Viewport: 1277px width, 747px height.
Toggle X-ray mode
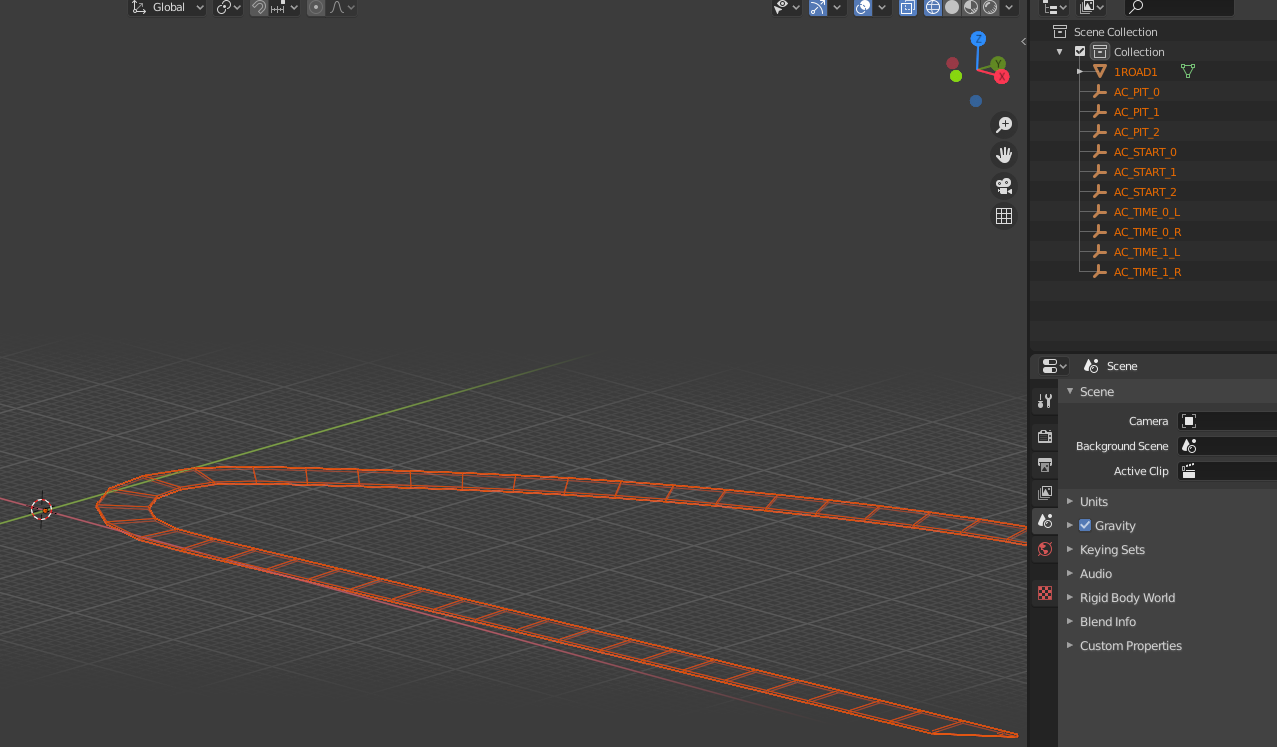(907, 7)
